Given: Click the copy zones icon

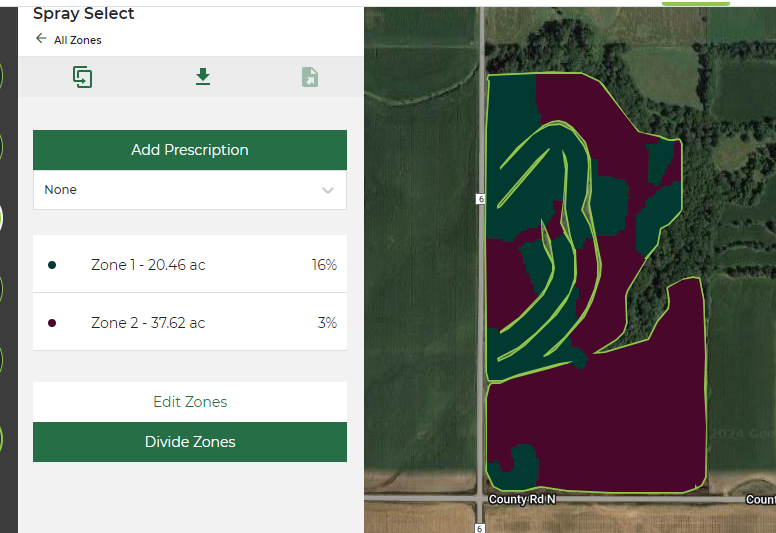Looking at the screenshot, I should (83, 77).
